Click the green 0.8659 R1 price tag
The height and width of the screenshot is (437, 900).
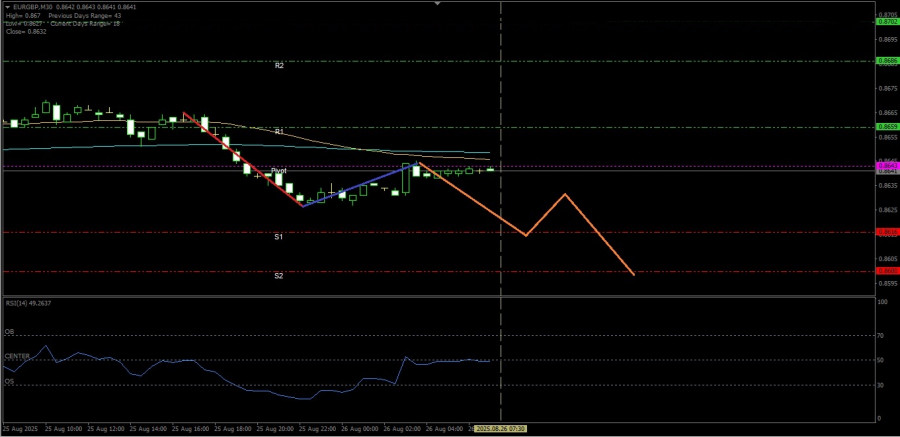[x=887, y=126]
